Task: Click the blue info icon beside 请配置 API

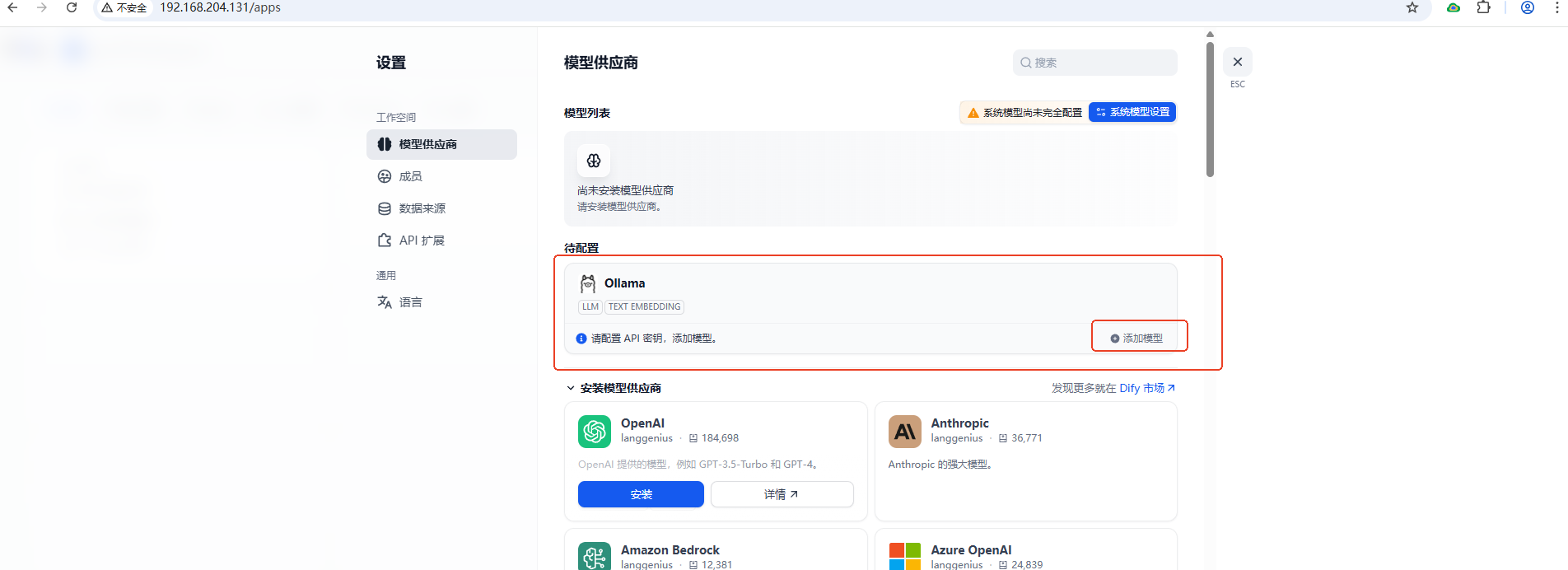Action: tap(581, 339)
